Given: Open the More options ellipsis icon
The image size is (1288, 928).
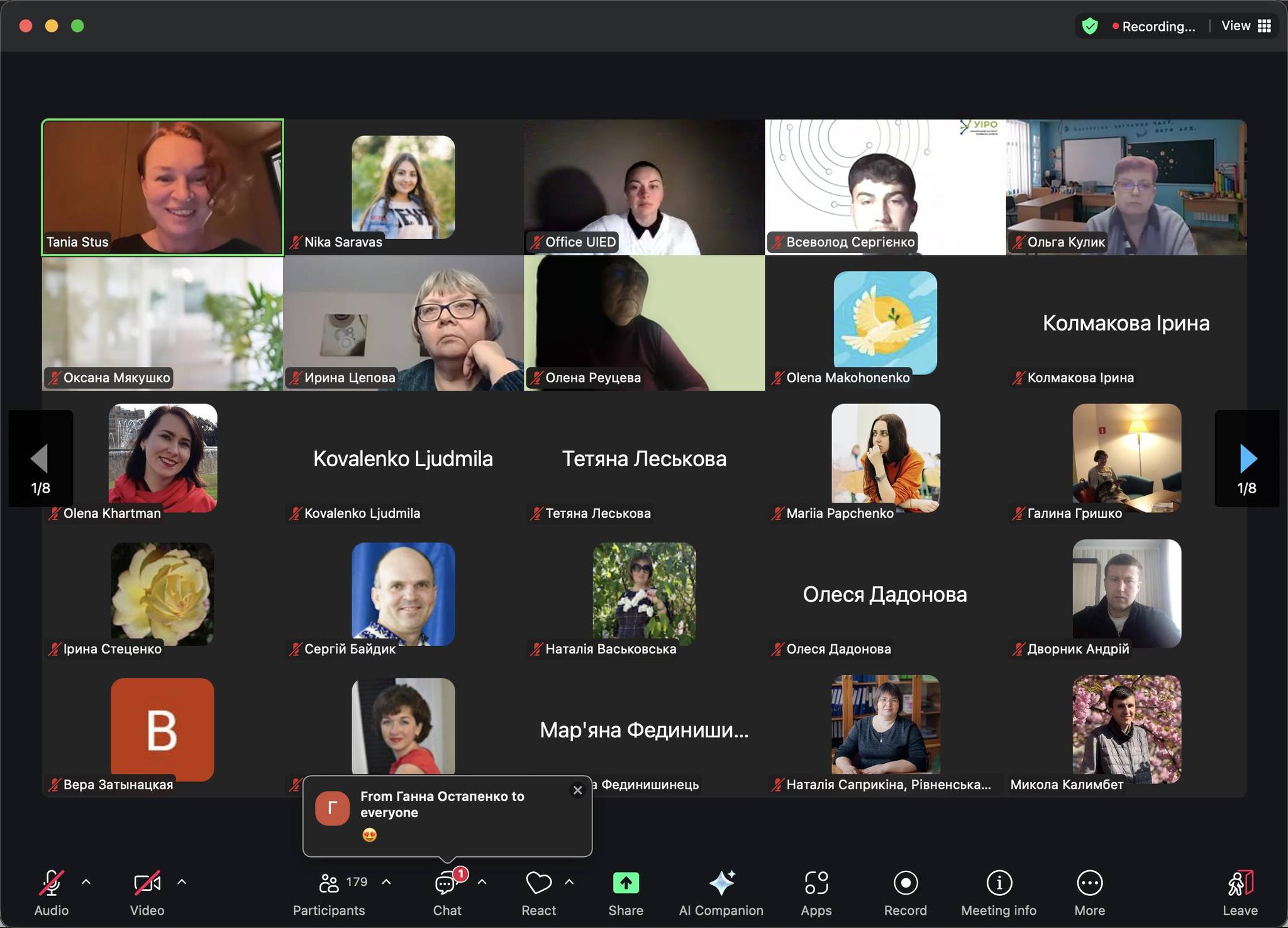Looking at the screenshot, I should pos(1089,883).
